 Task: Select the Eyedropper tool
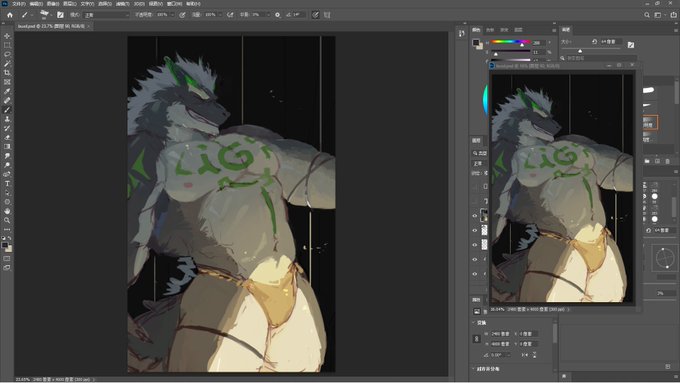tap(7, 92)
